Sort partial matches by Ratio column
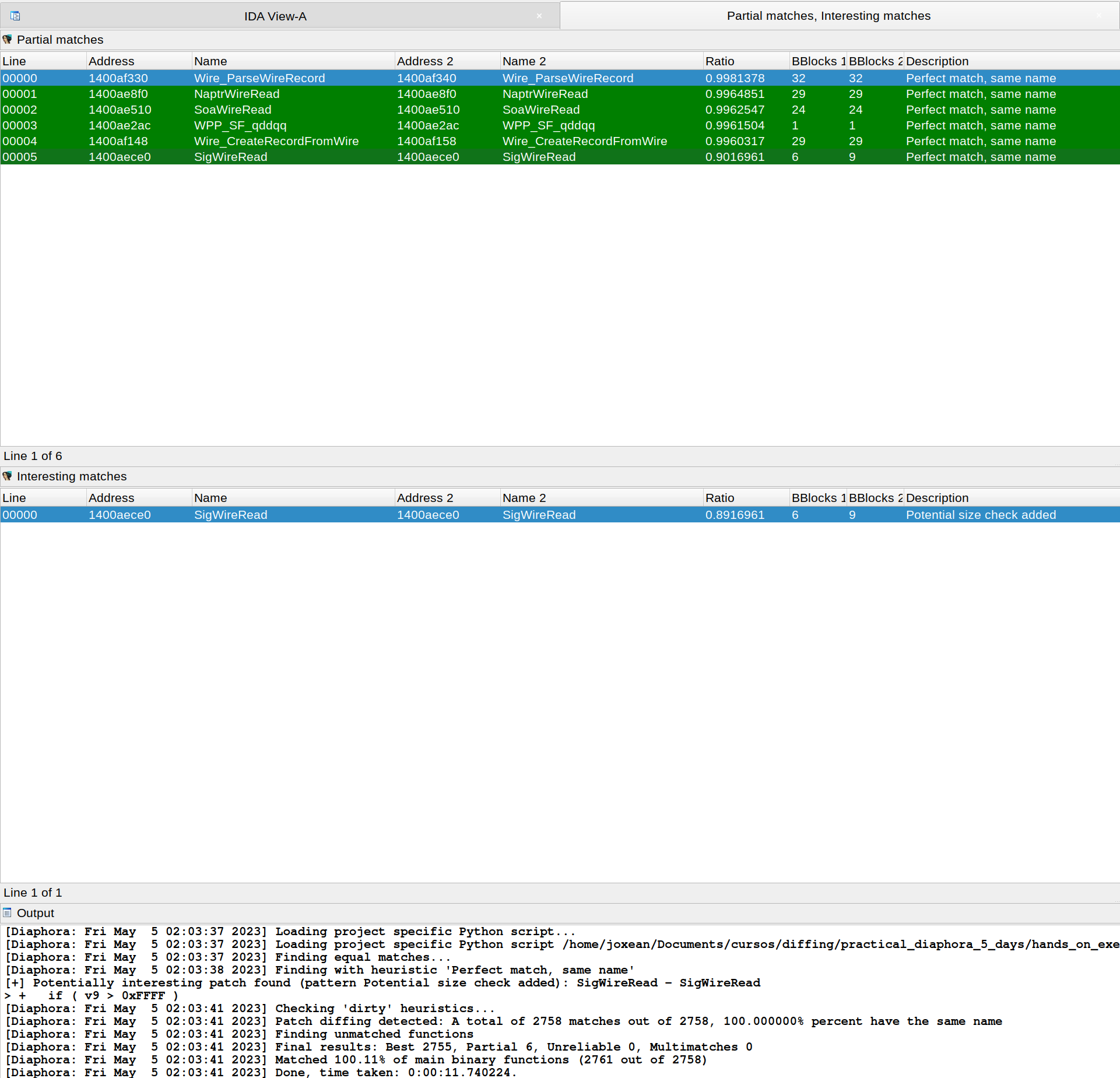The height and width of the screenshot is (1078, 1120). click(720, 61)
